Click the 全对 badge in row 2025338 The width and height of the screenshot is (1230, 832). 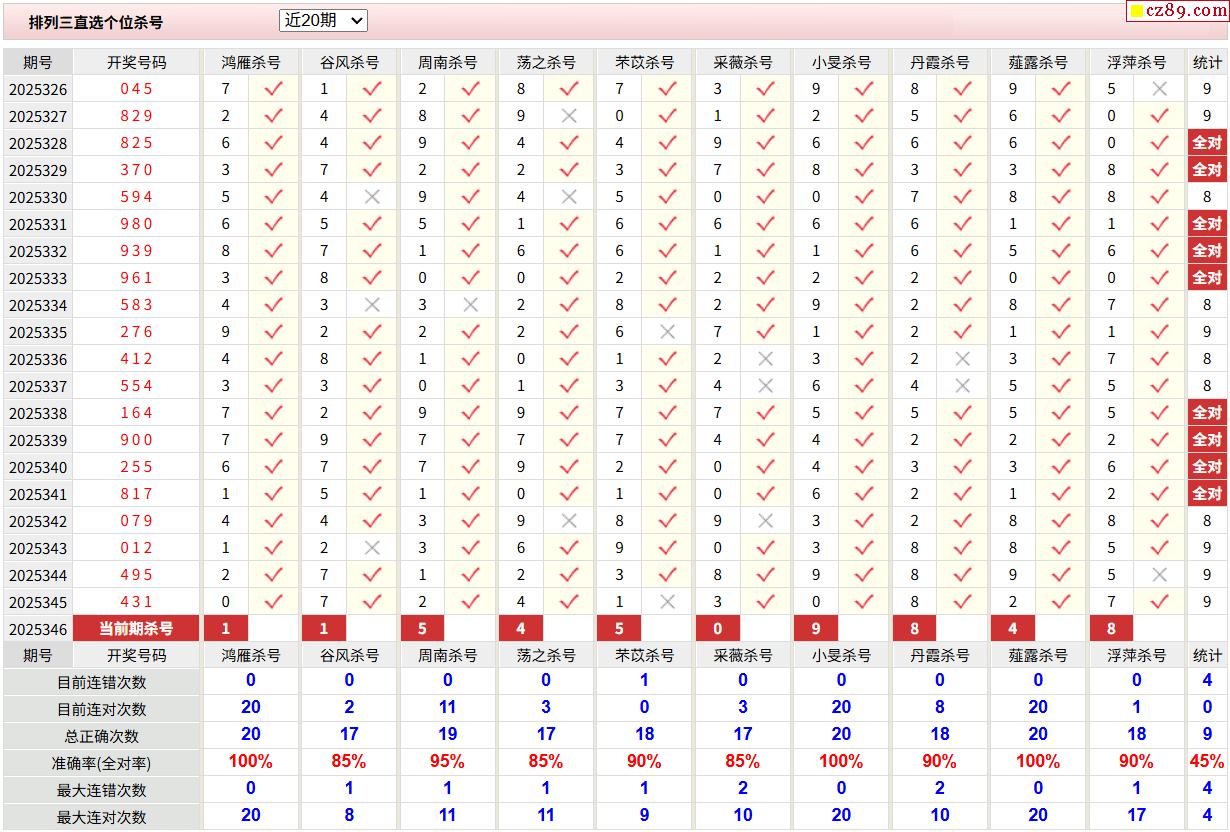(1207, 413)
